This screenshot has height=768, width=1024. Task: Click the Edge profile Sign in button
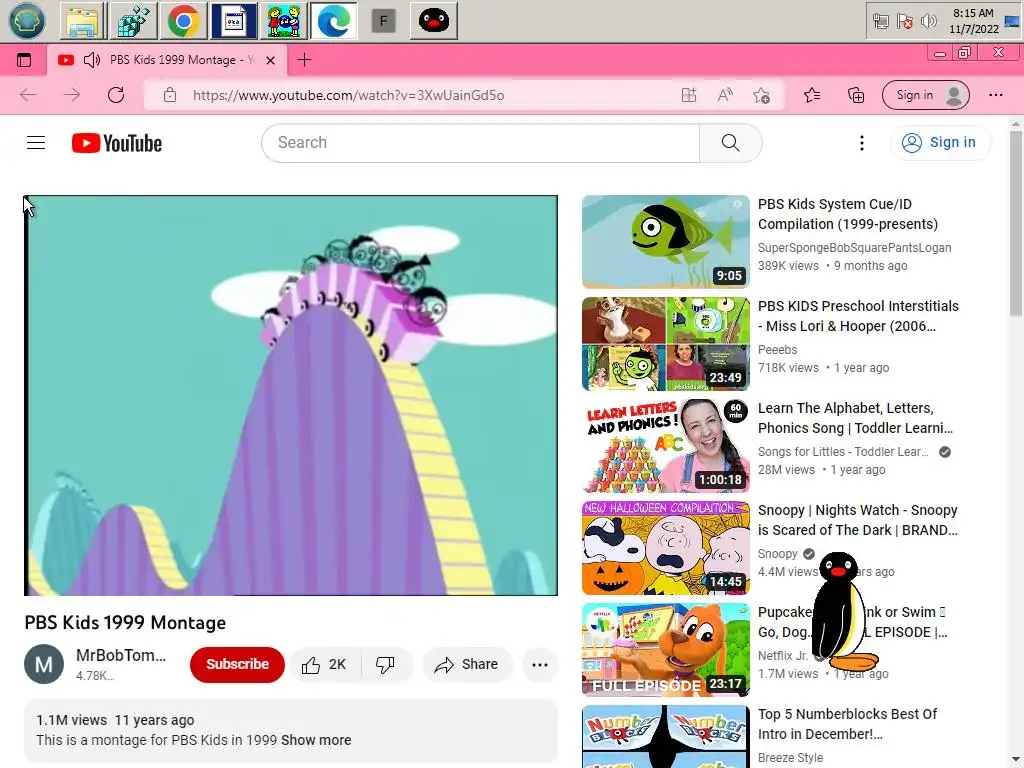(x=926, y=95)
